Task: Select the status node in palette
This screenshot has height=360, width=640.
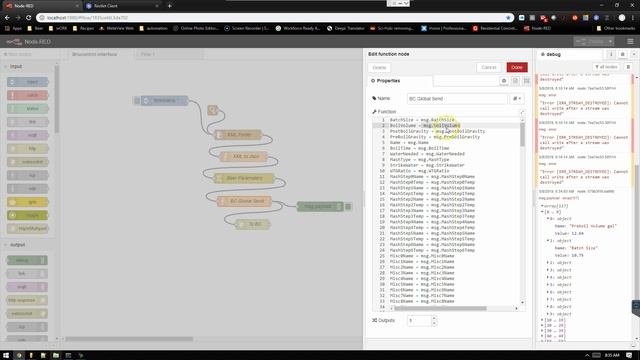Action: coord(28,109)
